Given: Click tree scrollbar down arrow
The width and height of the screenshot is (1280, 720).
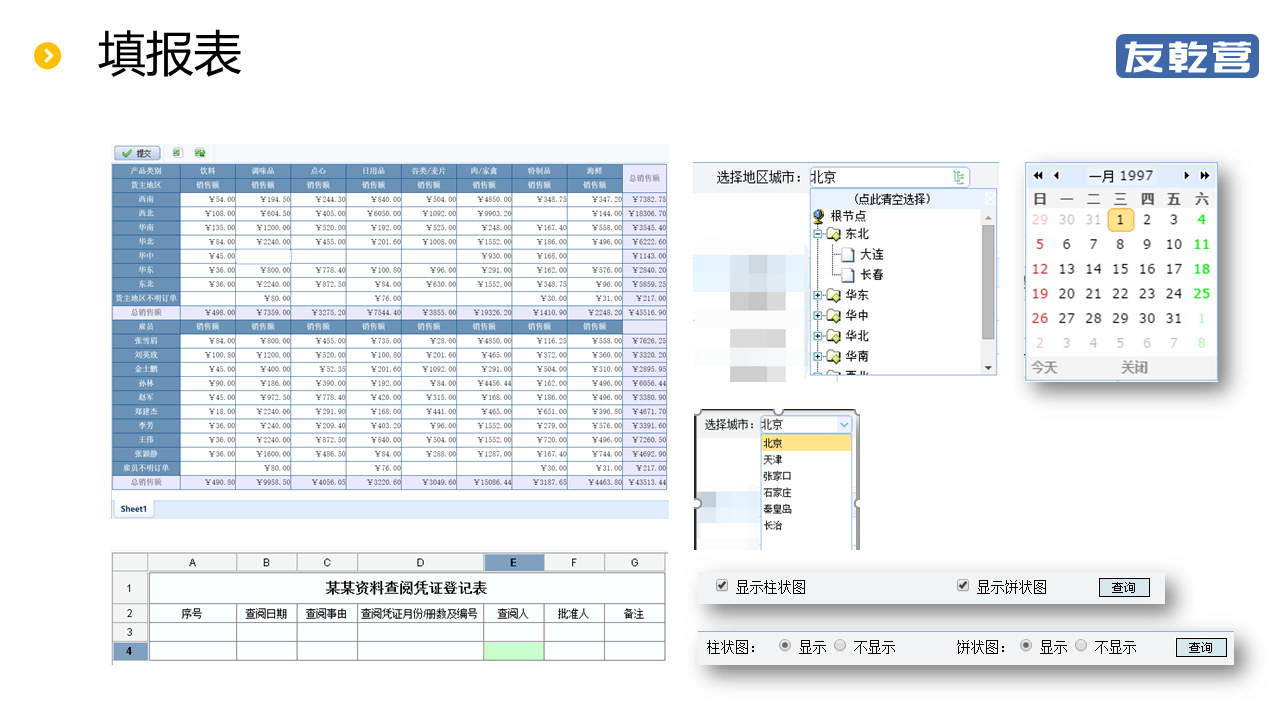Looking at the screenshot, I should point(989,368).
